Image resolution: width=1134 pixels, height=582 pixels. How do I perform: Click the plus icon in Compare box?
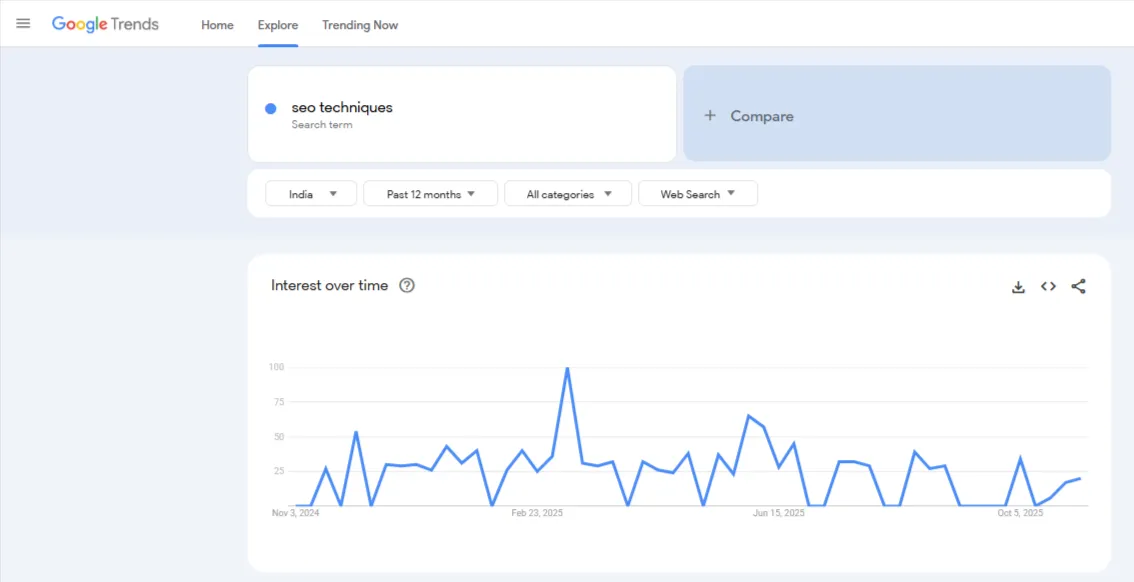[x=710, y=115]
